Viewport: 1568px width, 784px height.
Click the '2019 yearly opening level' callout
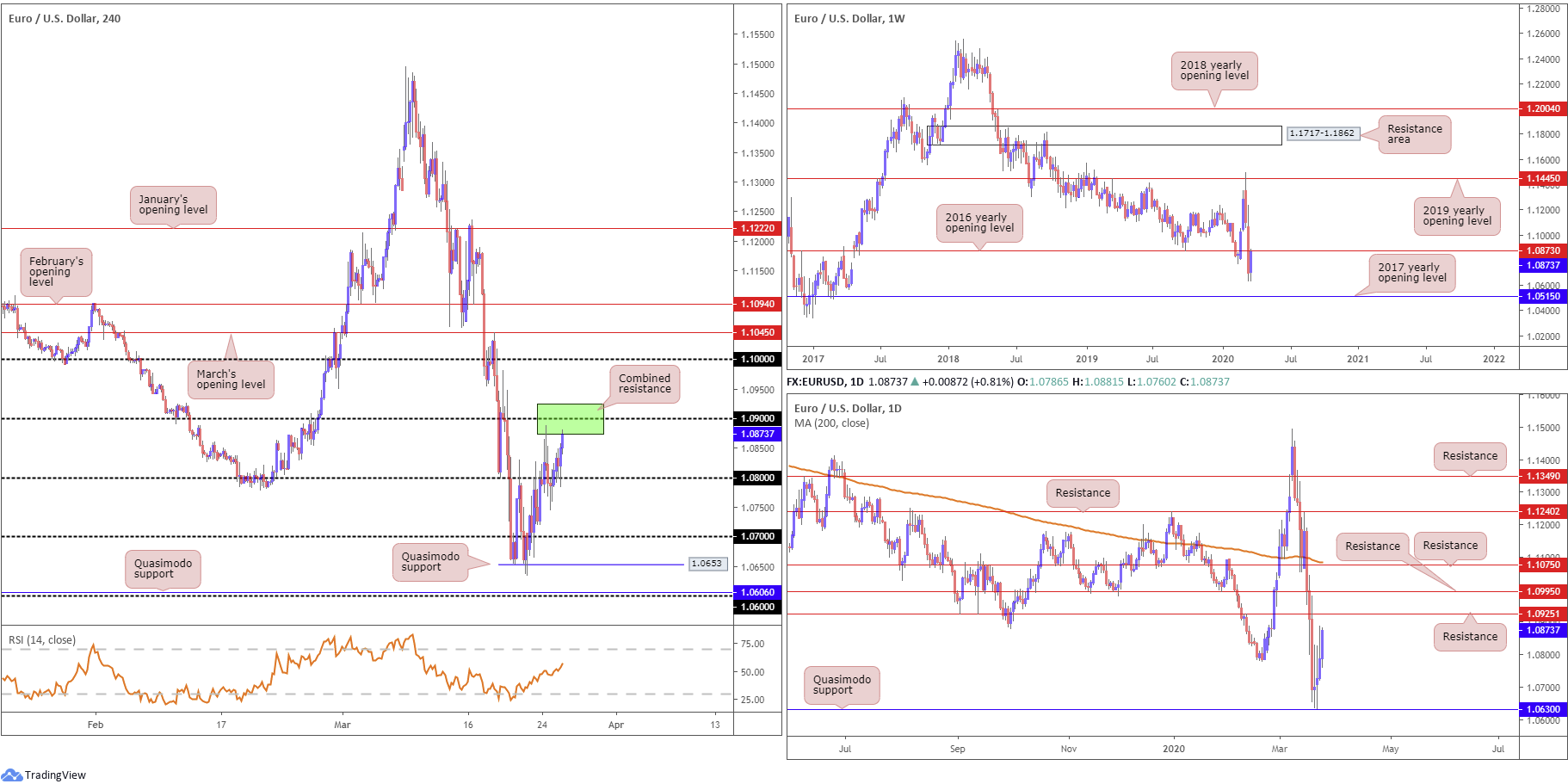pyautogui.click(x=1457, y=216)
